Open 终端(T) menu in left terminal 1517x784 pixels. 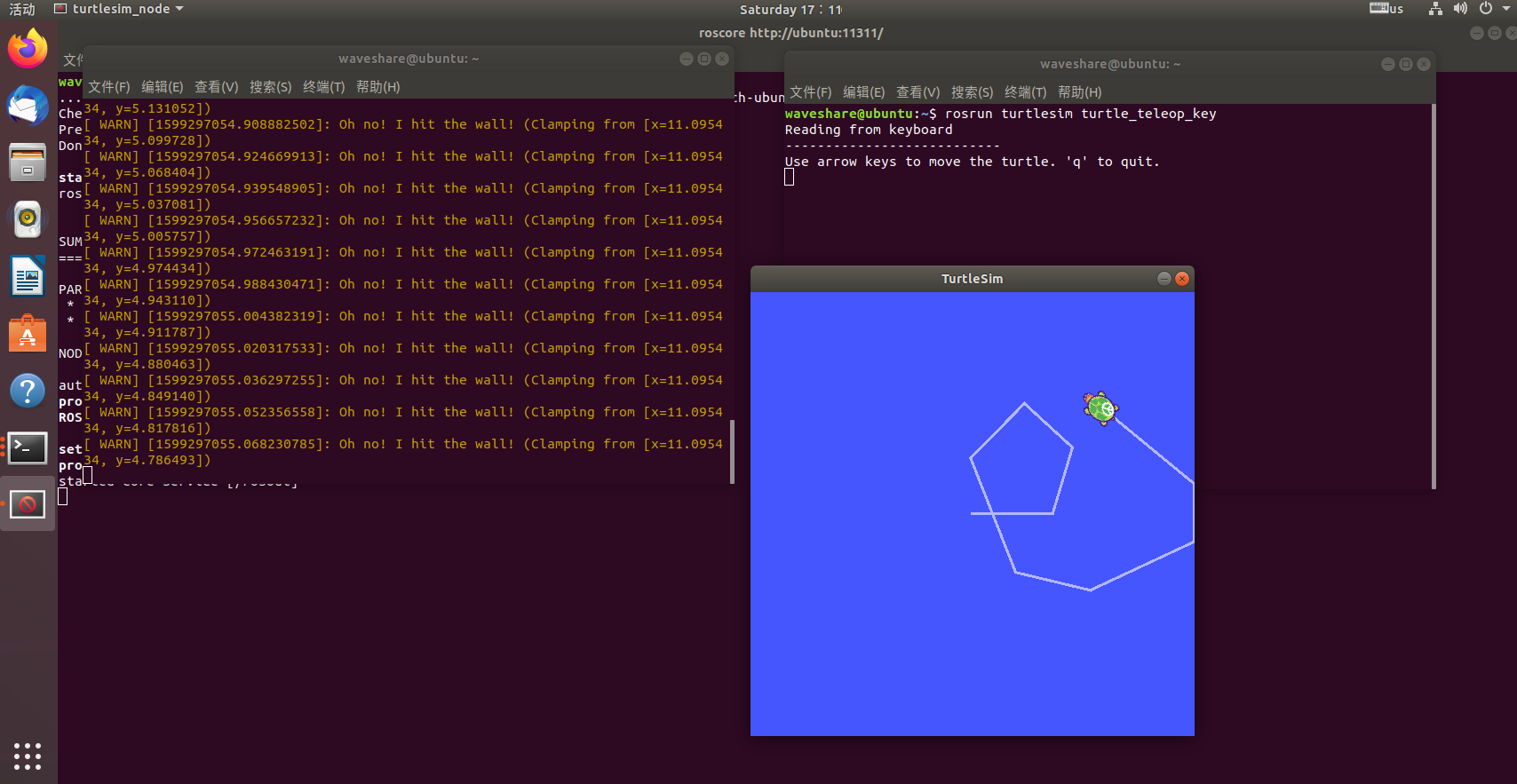click(x=324, y=87)
